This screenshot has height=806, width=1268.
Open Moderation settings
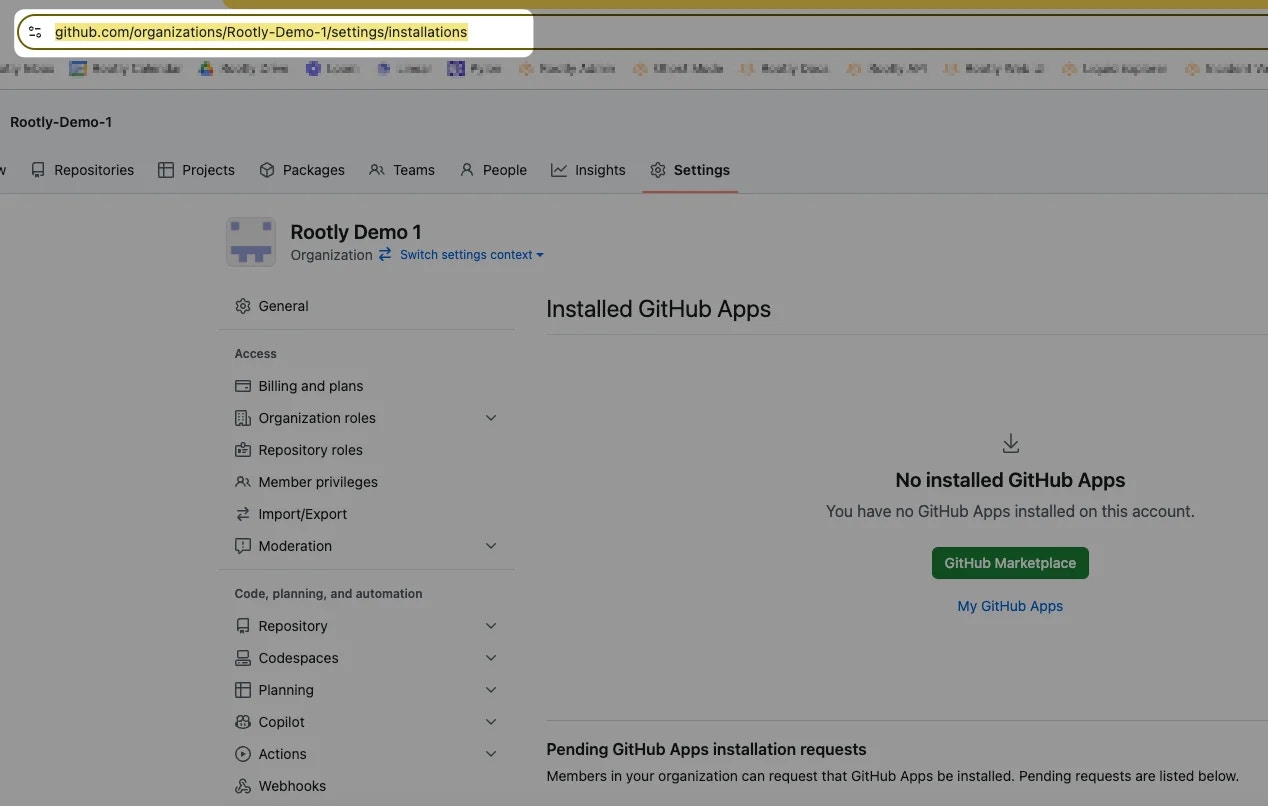[x=366, y=546]
